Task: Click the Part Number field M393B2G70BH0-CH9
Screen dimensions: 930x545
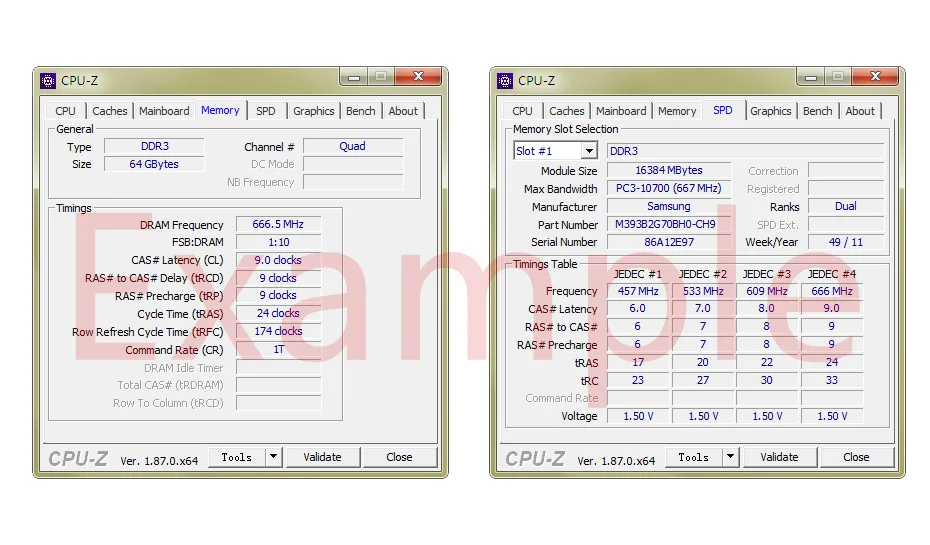Action: click(669, 224)
